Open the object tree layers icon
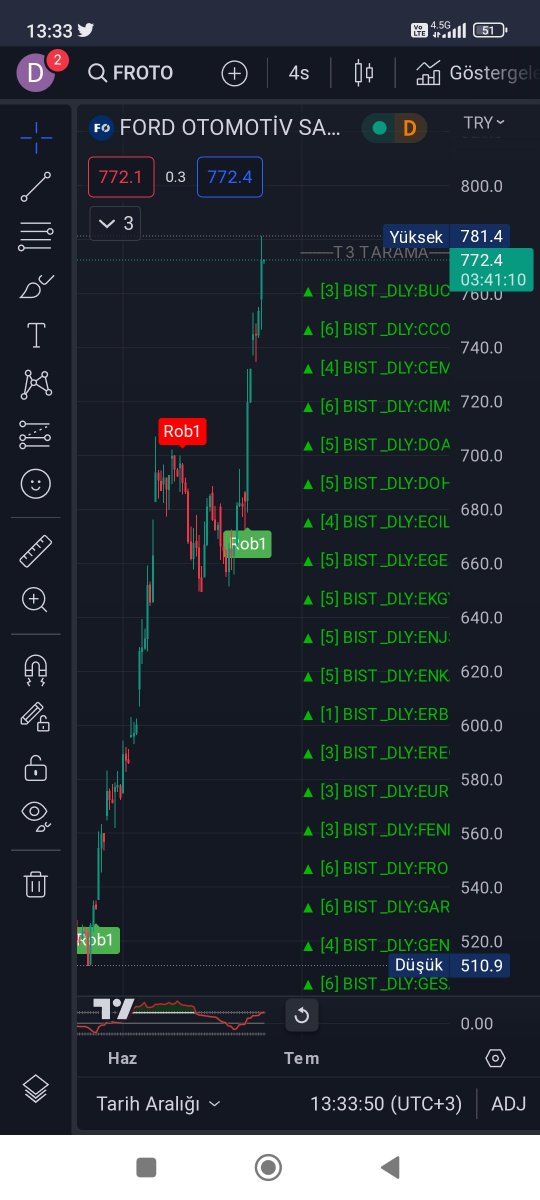 click(x=36, y=1088)
